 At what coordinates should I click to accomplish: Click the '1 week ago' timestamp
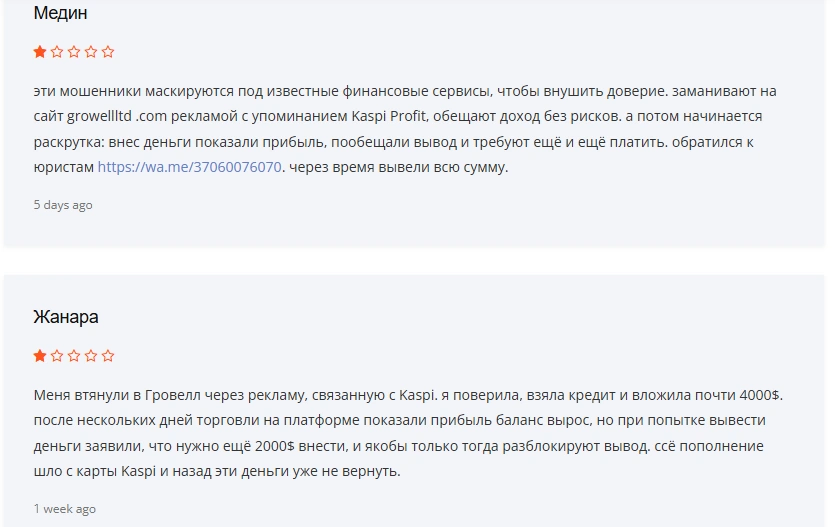tap(64, 509)
